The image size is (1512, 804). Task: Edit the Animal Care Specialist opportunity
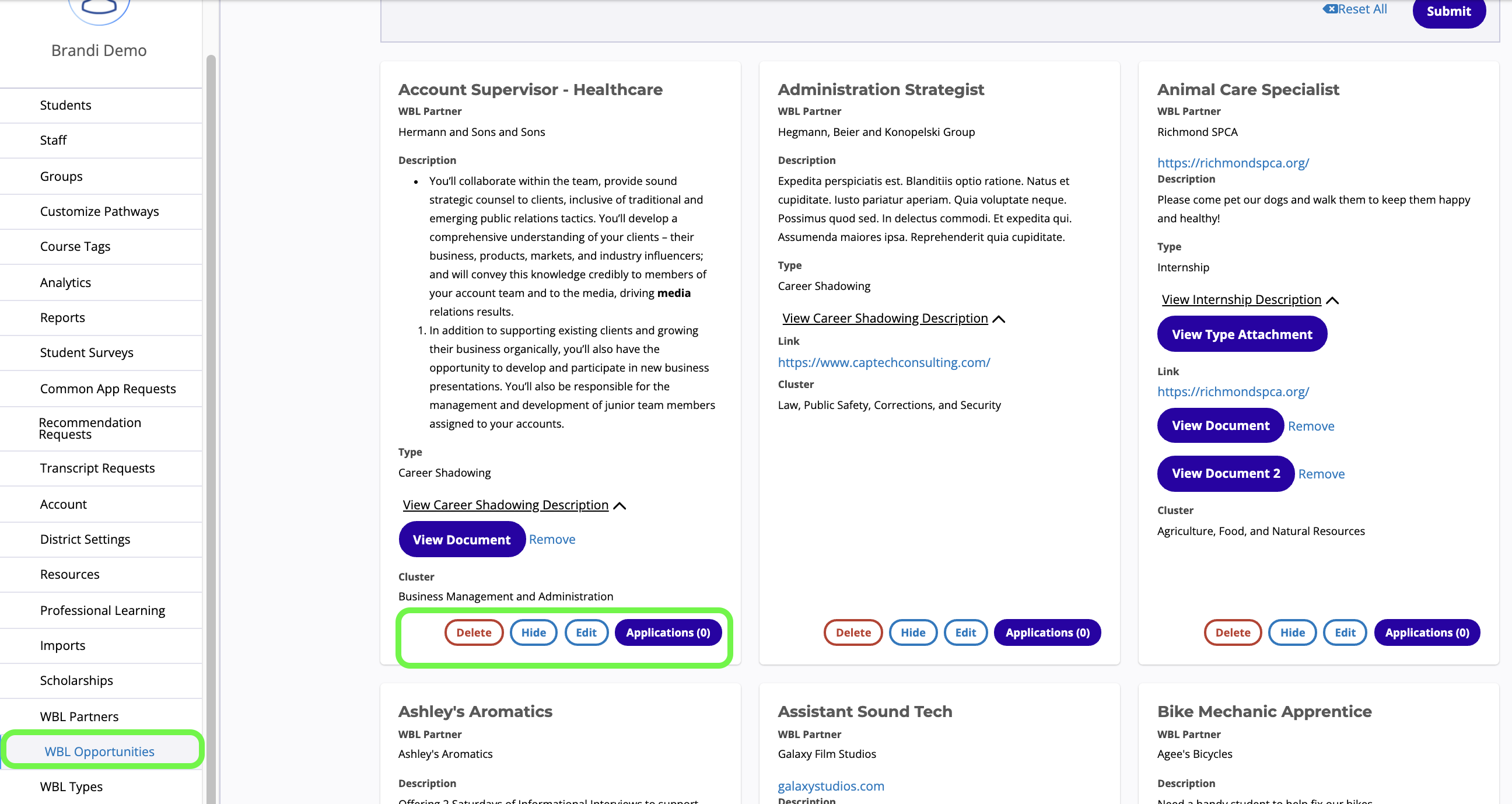[1345, 632]
